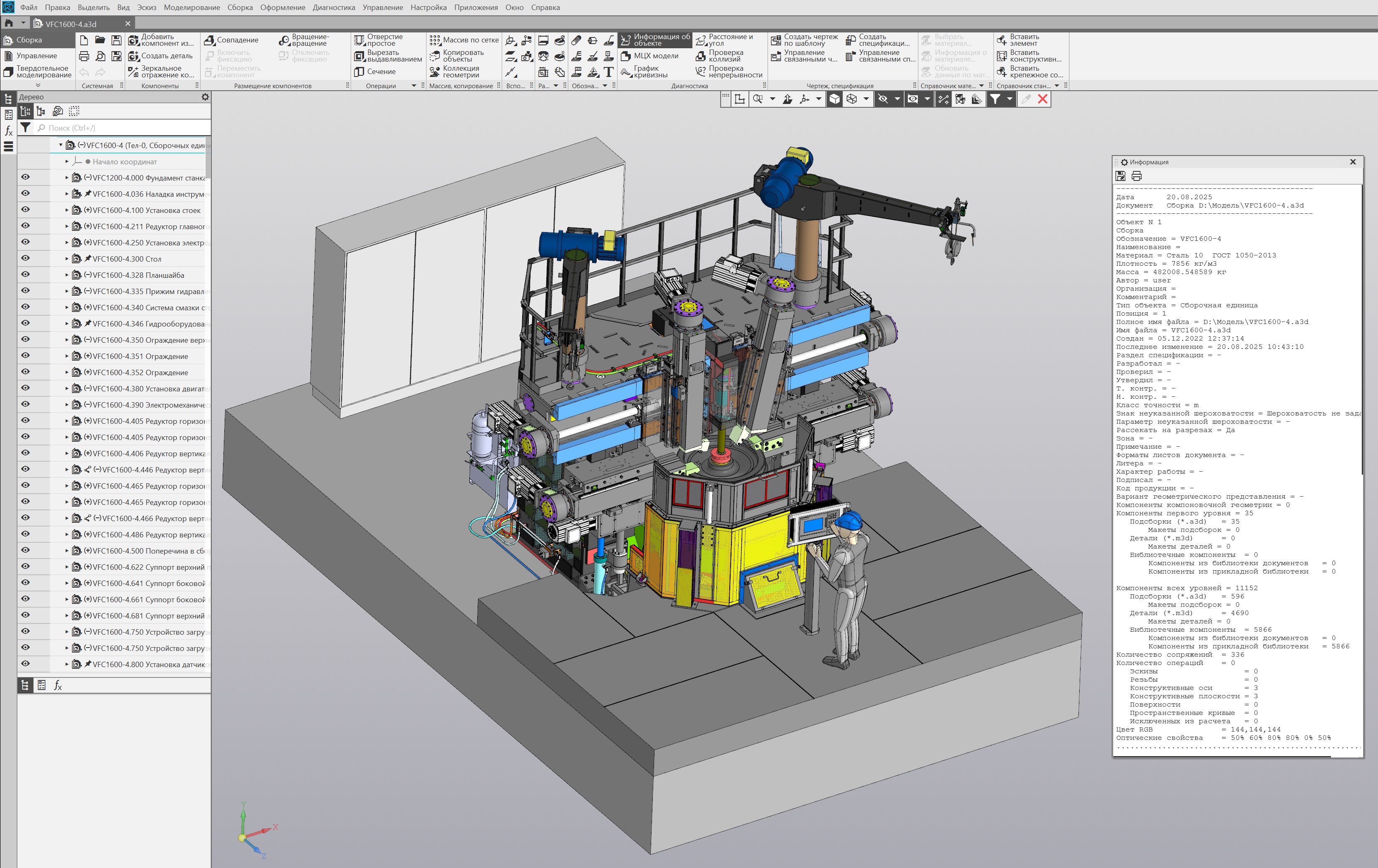
Task: Save information using panel save icon
Action: [1120, 176]
